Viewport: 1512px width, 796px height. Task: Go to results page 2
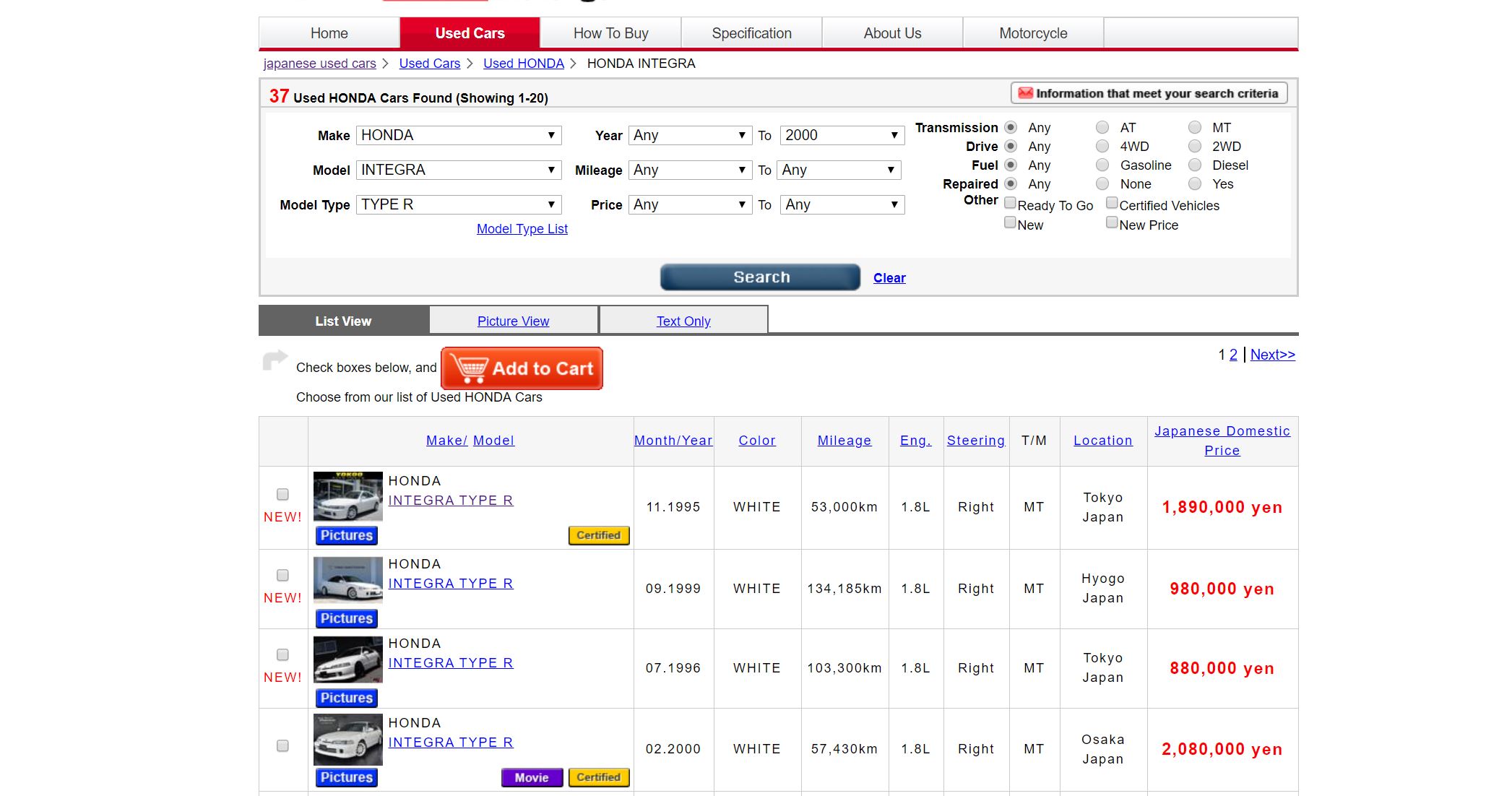coord(1233,355)
